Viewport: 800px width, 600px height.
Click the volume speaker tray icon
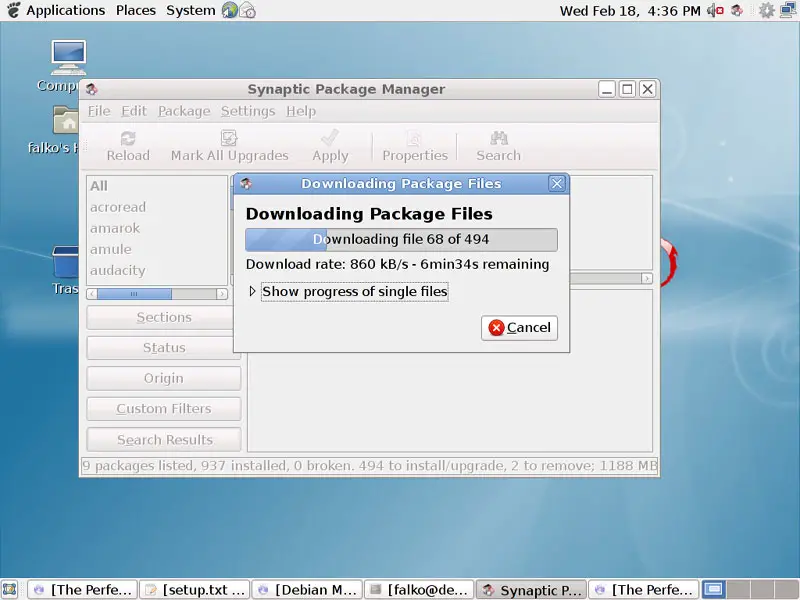[715, 10]
